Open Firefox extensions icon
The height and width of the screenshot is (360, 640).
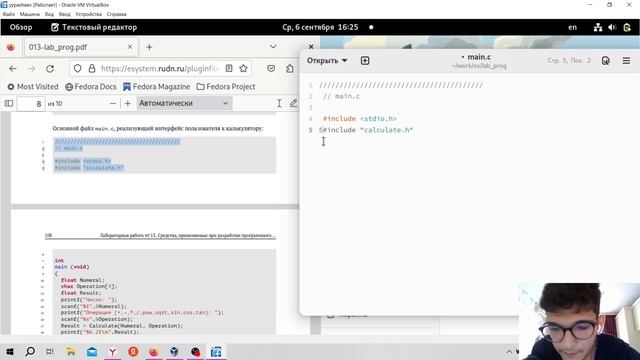pyautogui.click(x=290, y=69)
